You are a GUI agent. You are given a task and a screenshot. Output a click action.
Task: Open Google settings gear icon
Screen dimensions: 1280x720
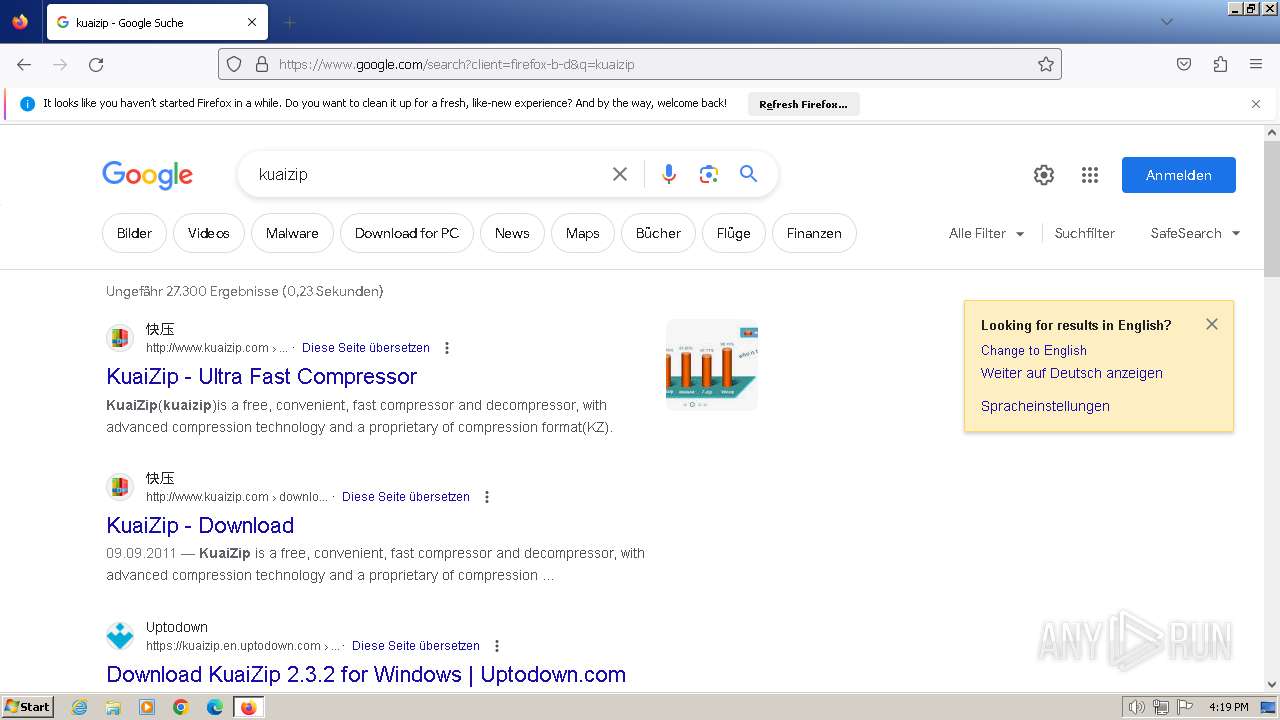[x=1044, y=175]
